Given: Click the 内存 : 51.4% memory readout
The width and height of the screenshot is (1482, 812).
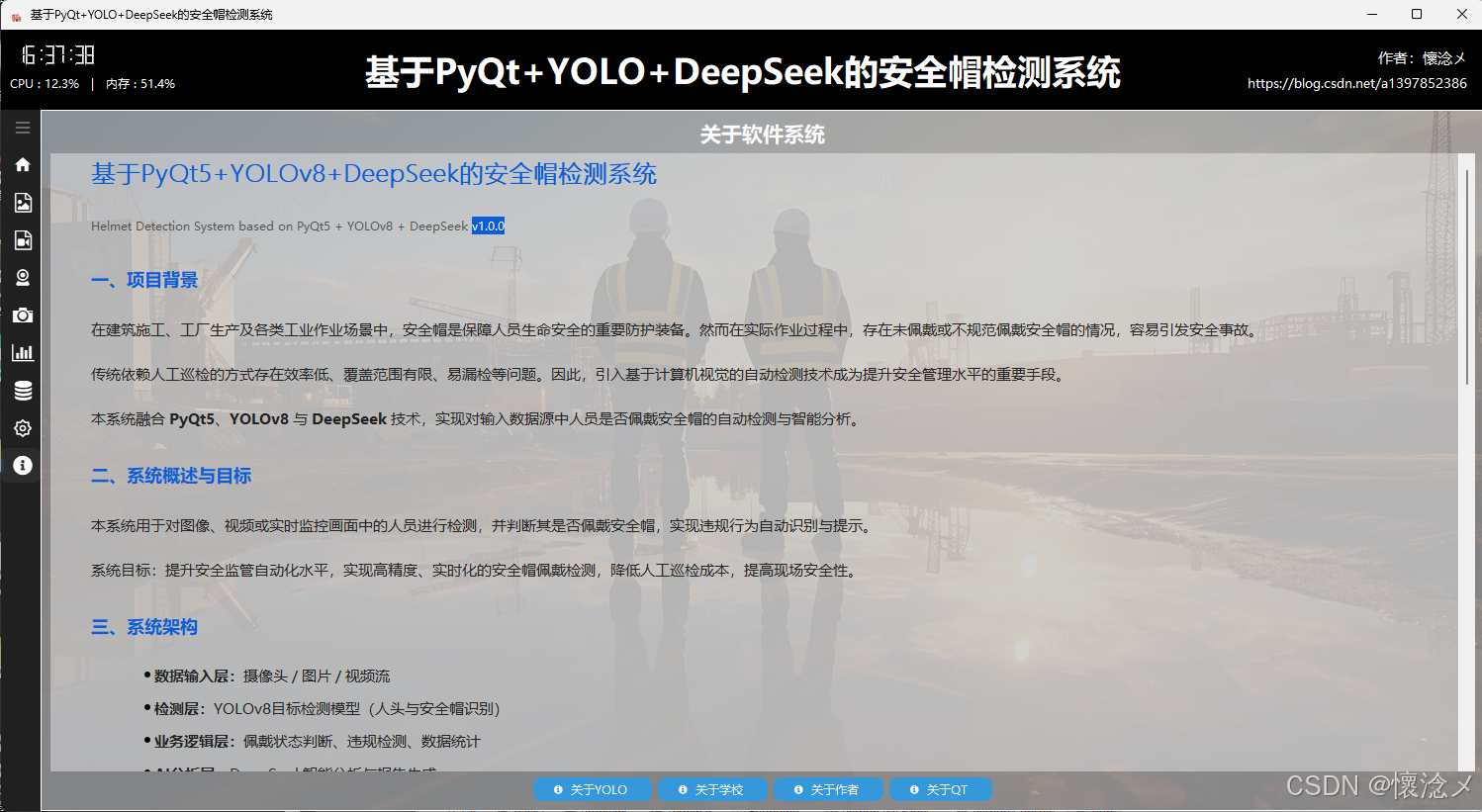Looking at the screenshot, I should click(140, 84).
